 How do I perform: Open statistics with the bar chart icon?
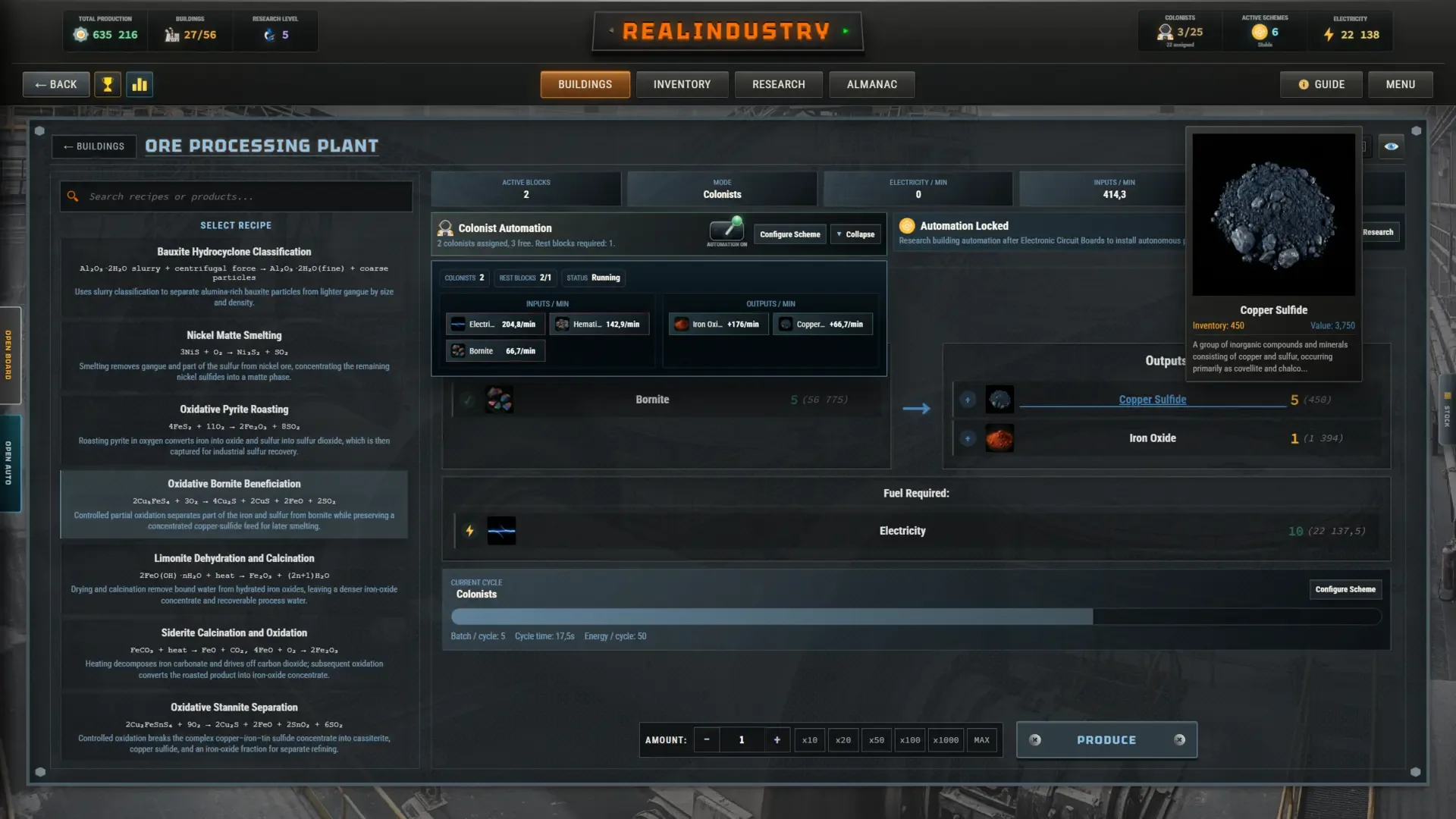[140, 84]
